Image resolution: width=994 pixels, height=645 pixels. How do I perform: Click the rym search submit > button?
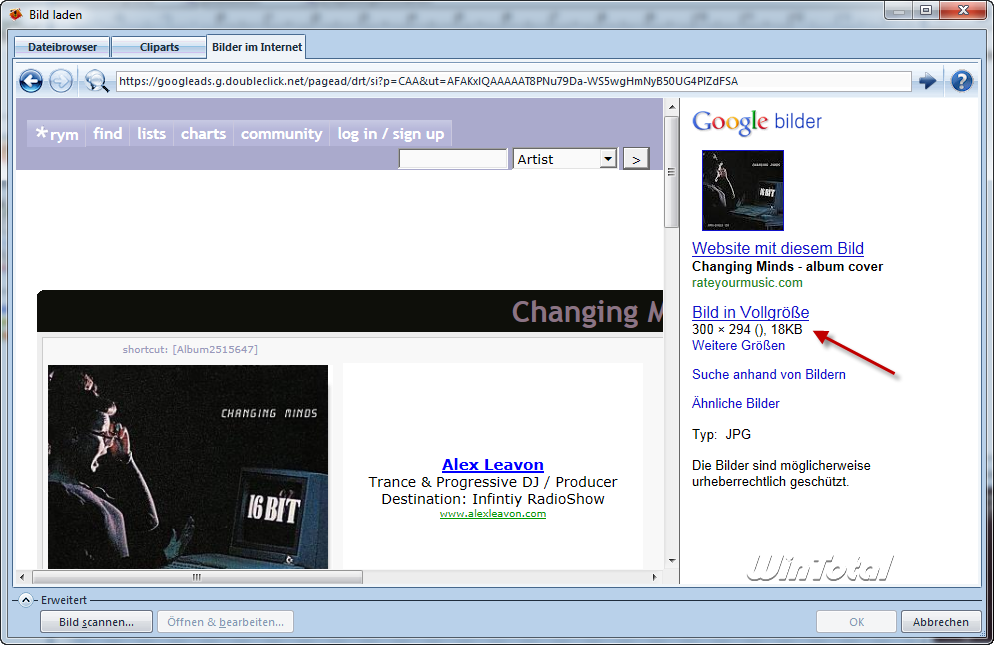(x=636, y=159)
